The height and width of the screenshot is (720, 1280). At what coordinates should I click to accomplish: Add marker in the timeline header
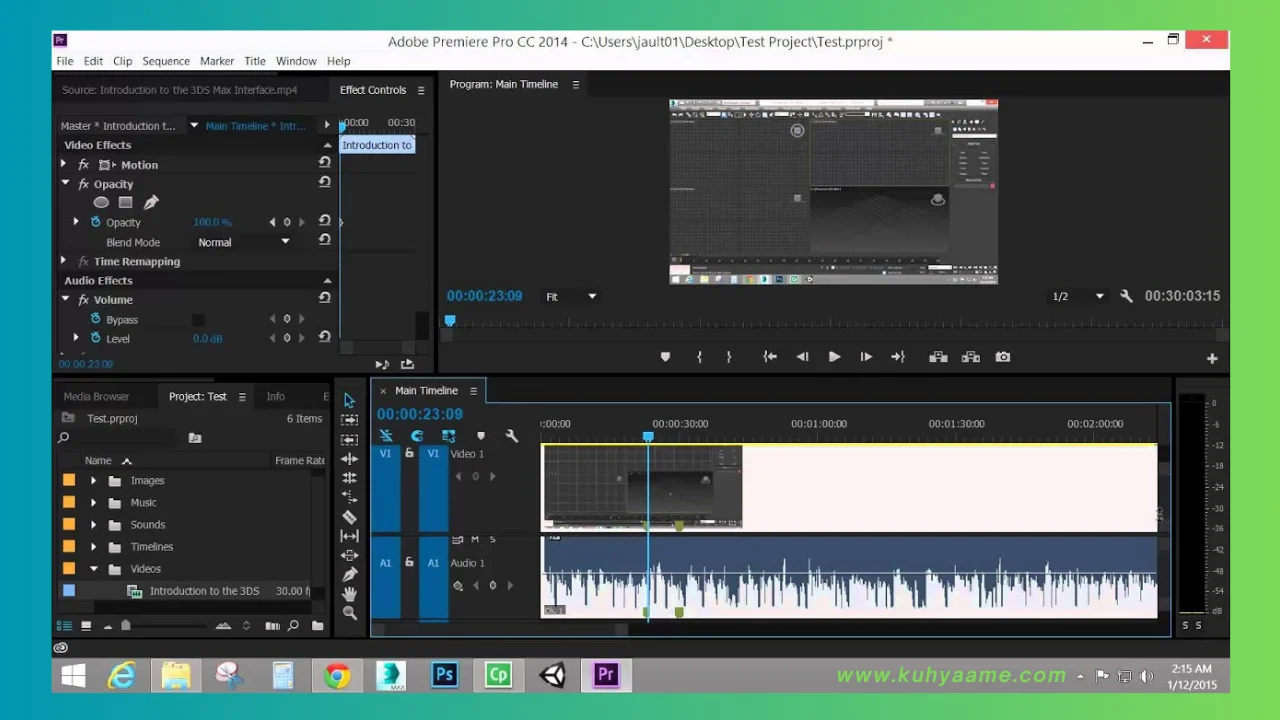[x=481, y=436]
